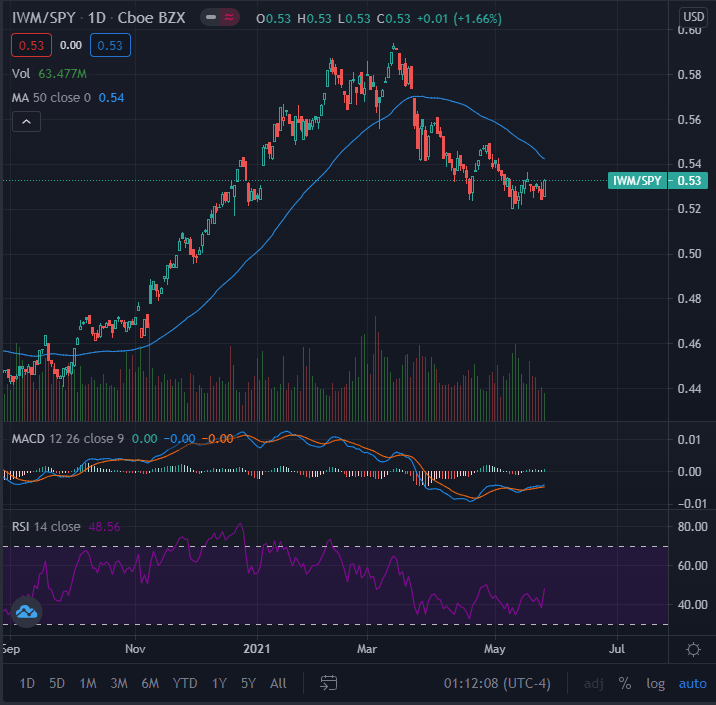The image size is (716, 705).
Task: Collapse the indicator legend arrow
Action: pyautogui.click(x=26, y=122)
